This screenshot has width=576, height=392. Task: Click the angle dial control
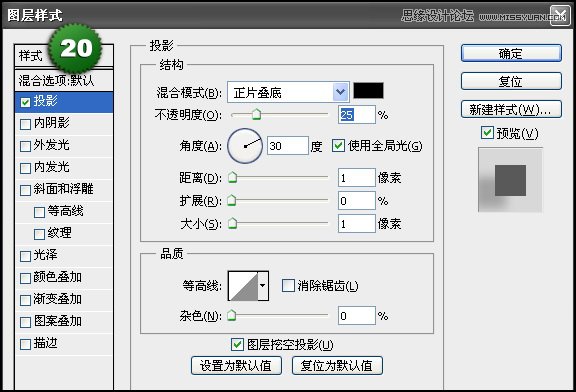click(x=245, y=146)
